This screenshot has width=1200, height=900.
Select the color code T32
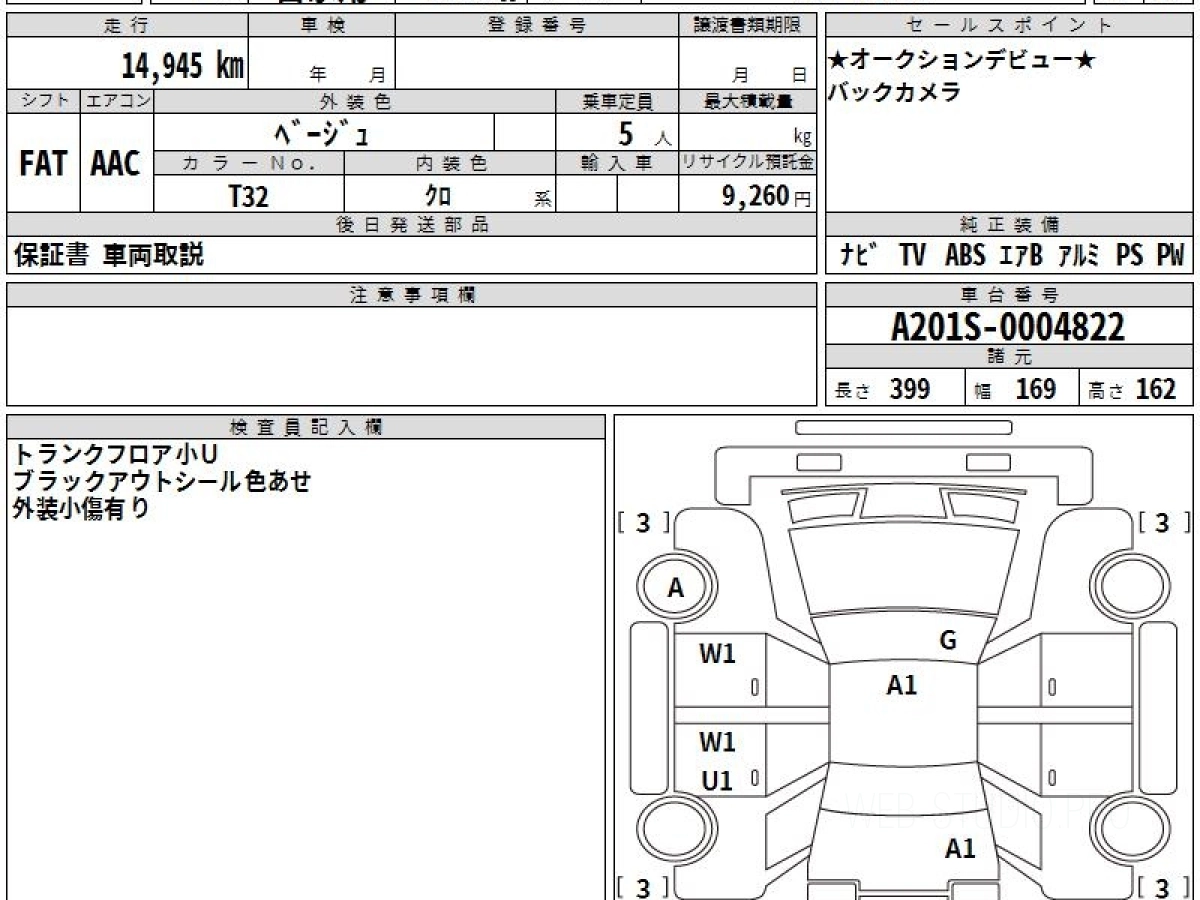pyautogui.click(x=249, y=195)
